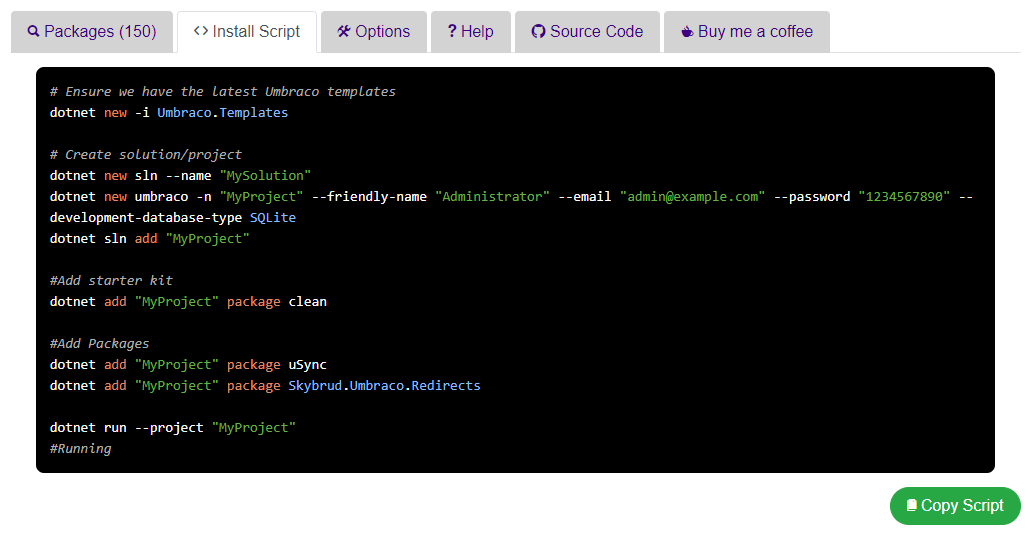The width and height of the screenshot is (1031, 542).
Task: Click the 'dotnet run --project' command text
Action: tap(127, 428)
